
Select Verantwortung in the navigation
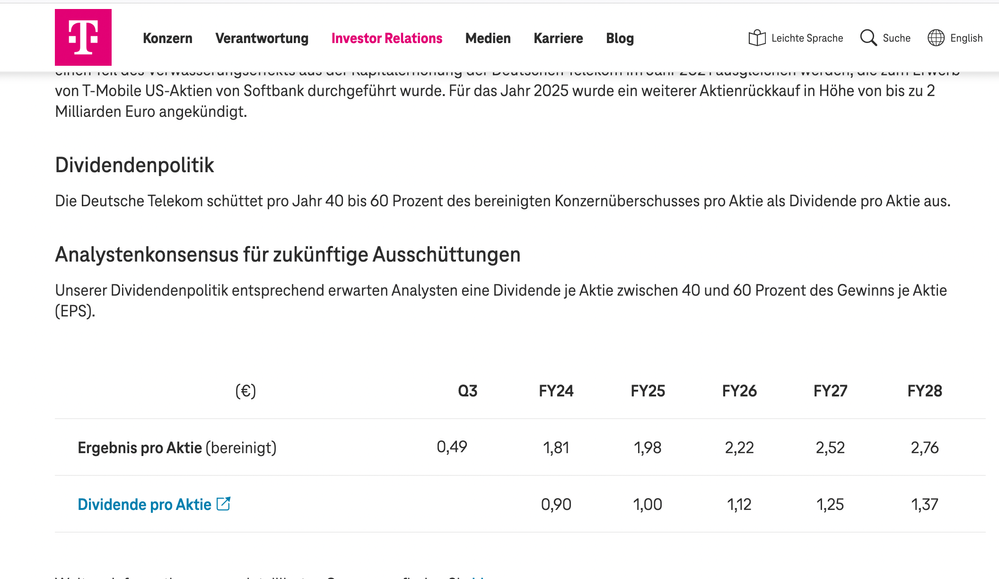[x=262, y=38]
